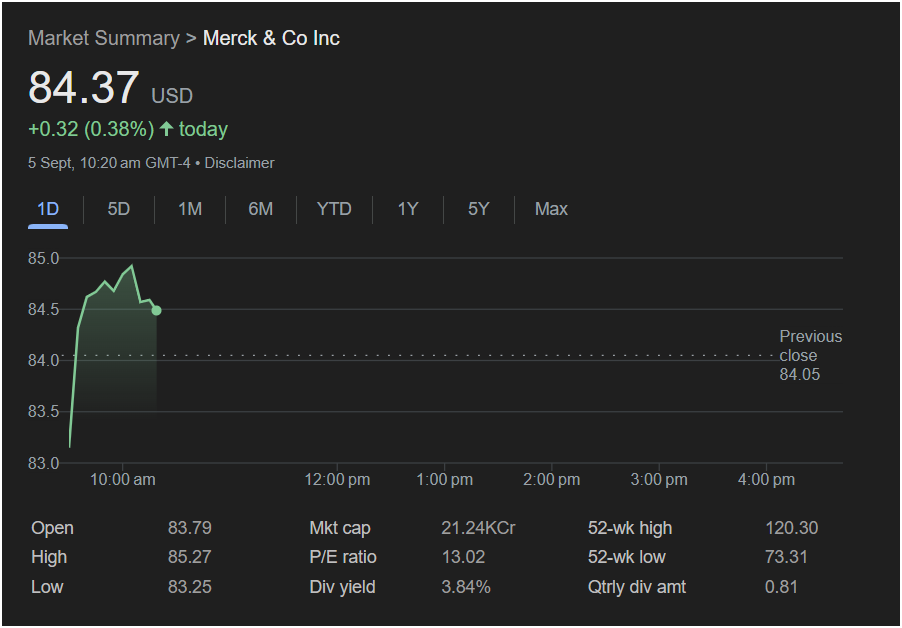Click the 83.5 y-axis label
This screenshot has height=628, width=902.
pyautogui.click(x=44, y=412)
